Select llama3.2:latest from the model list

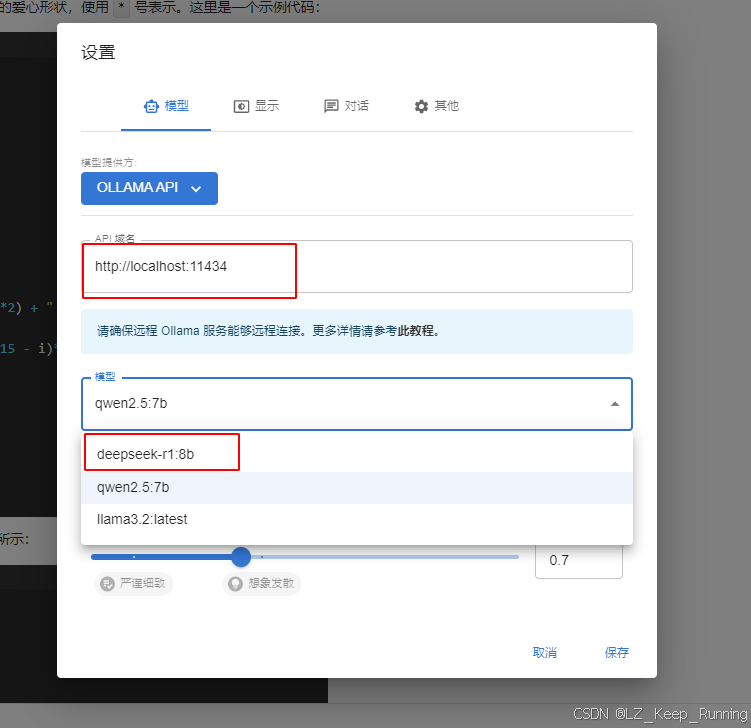click(x=357, y=520)
